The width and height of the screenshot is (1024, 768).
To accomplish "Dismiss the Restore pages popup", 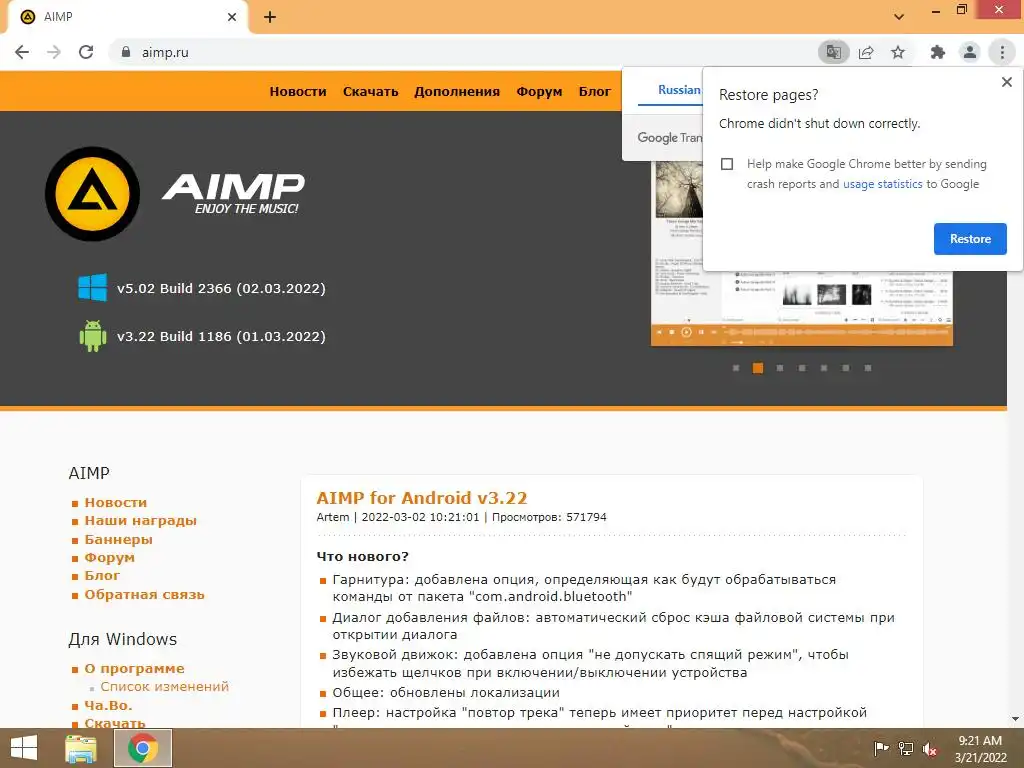I will point(1006,82).
